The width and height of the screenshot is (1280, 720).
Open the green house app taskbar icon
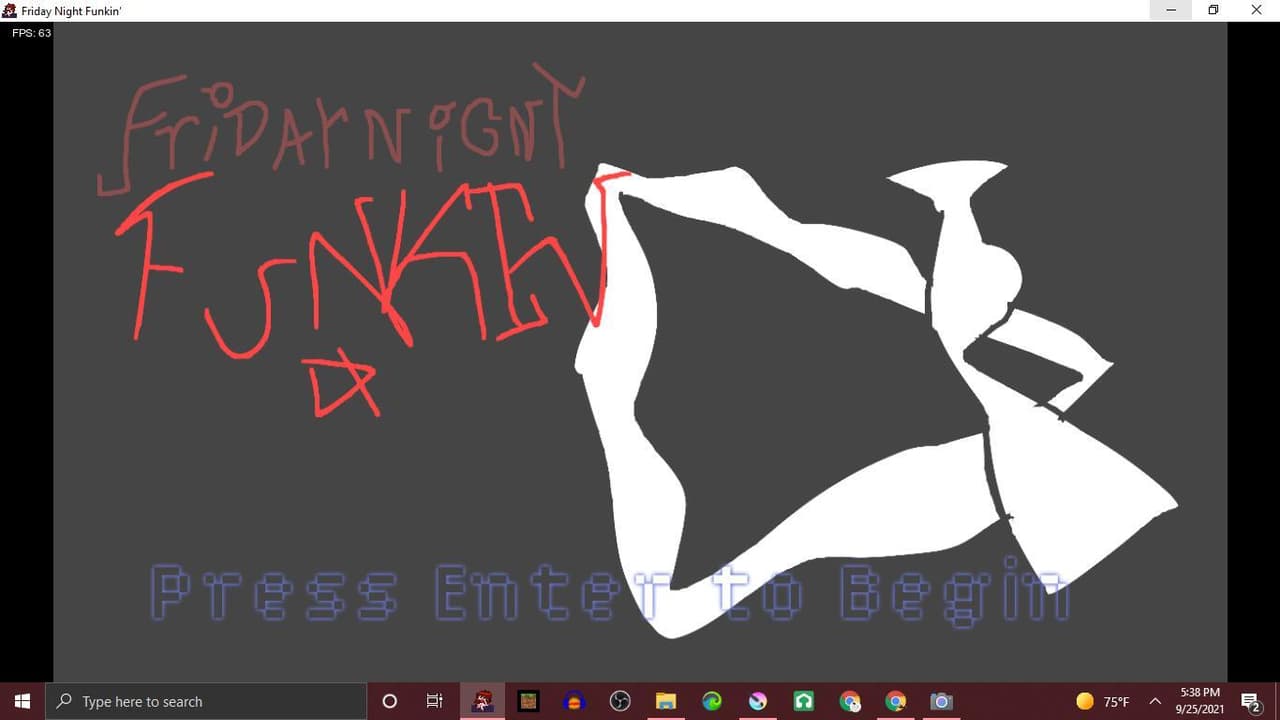804,701
